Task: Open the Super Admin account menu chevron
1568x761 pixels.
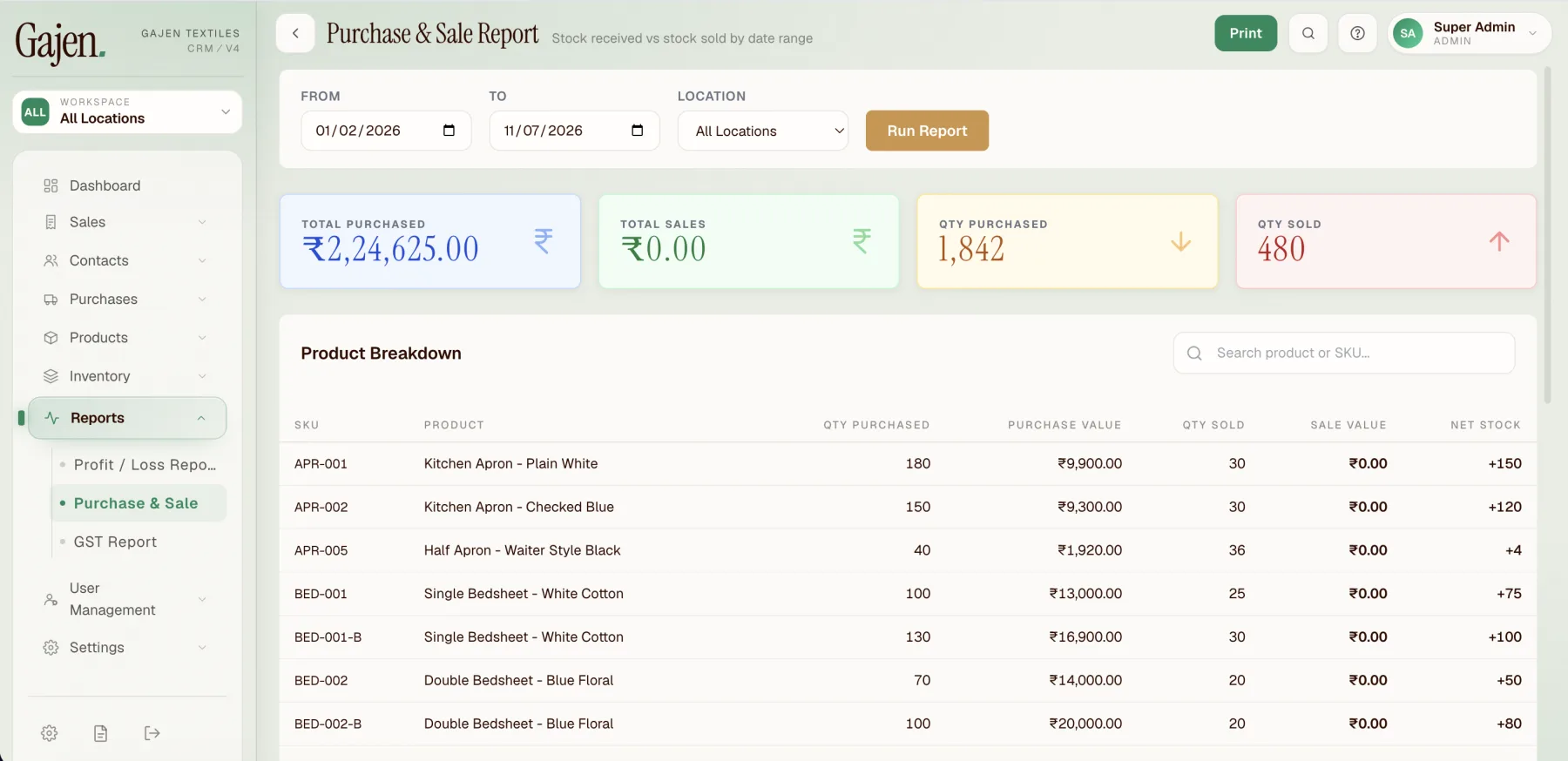Action: pos(1532,33)
